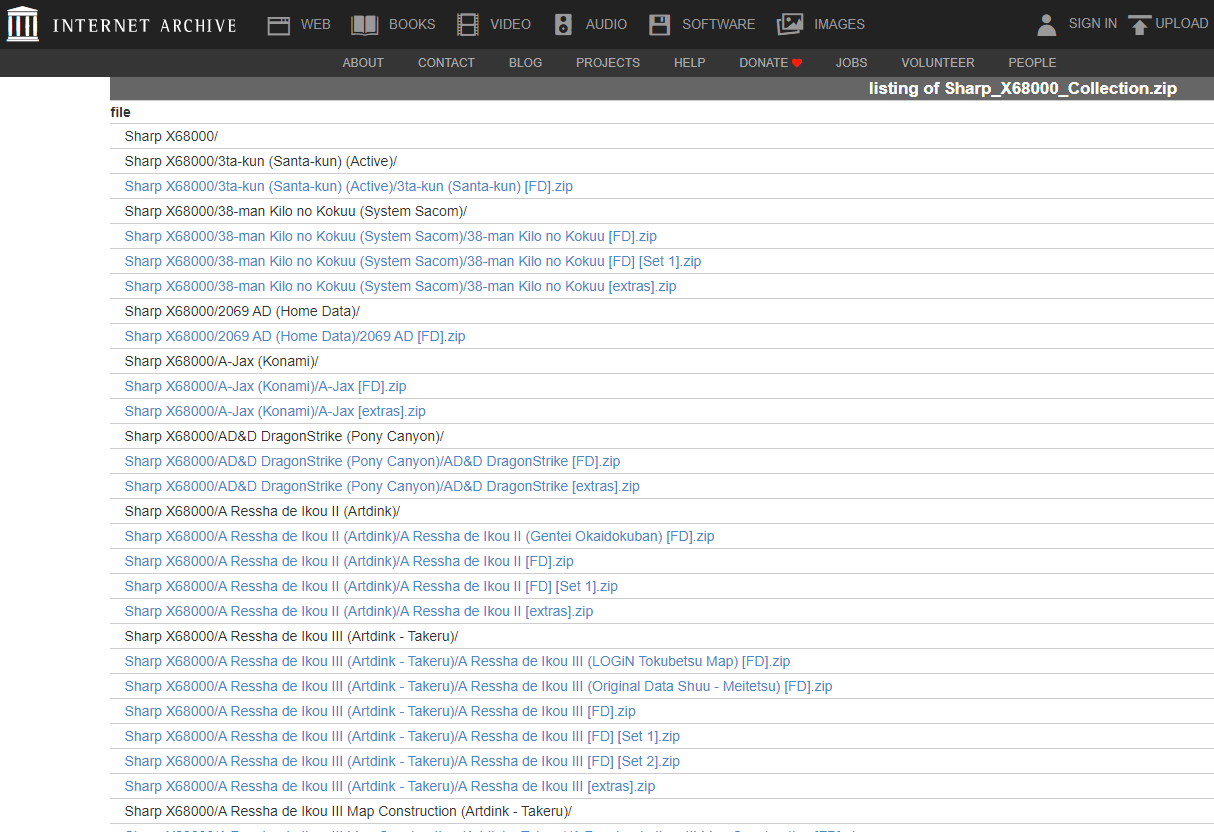Viewport: 1214px width, 832px height.
Task: Download the 2069 AD [FD].zip file
Action: pyautogui.click(x=295, y=336)
